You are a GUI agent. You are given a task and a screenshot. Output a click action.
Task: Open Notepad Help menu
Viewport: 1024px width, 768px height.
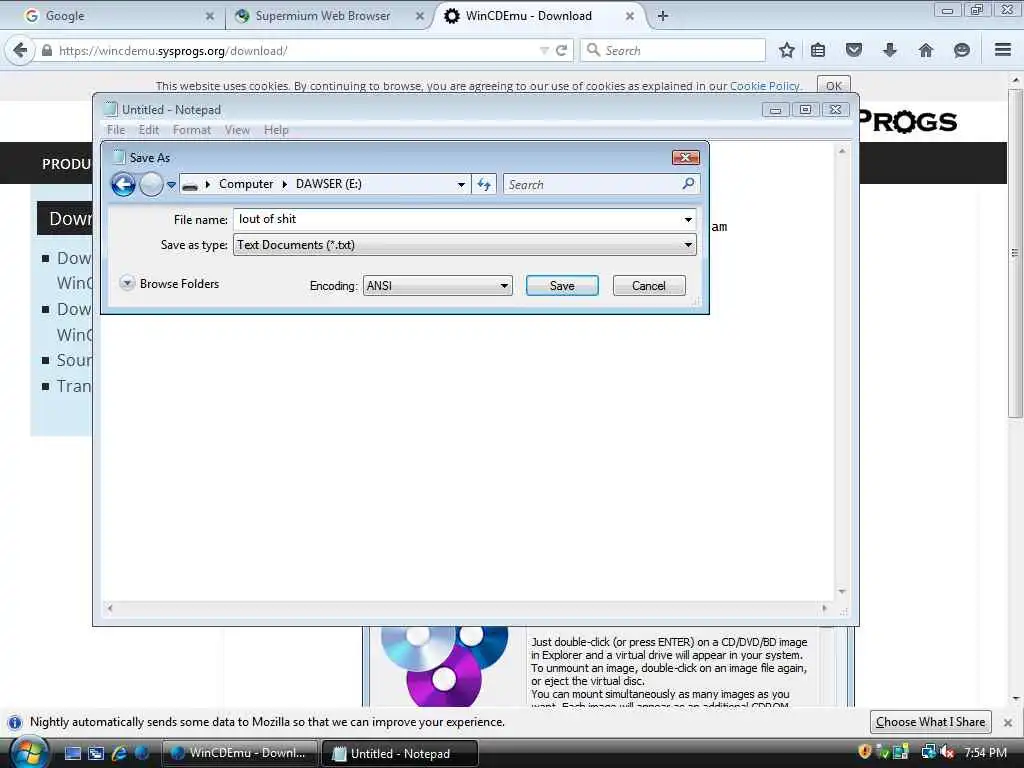pos(276,130)
